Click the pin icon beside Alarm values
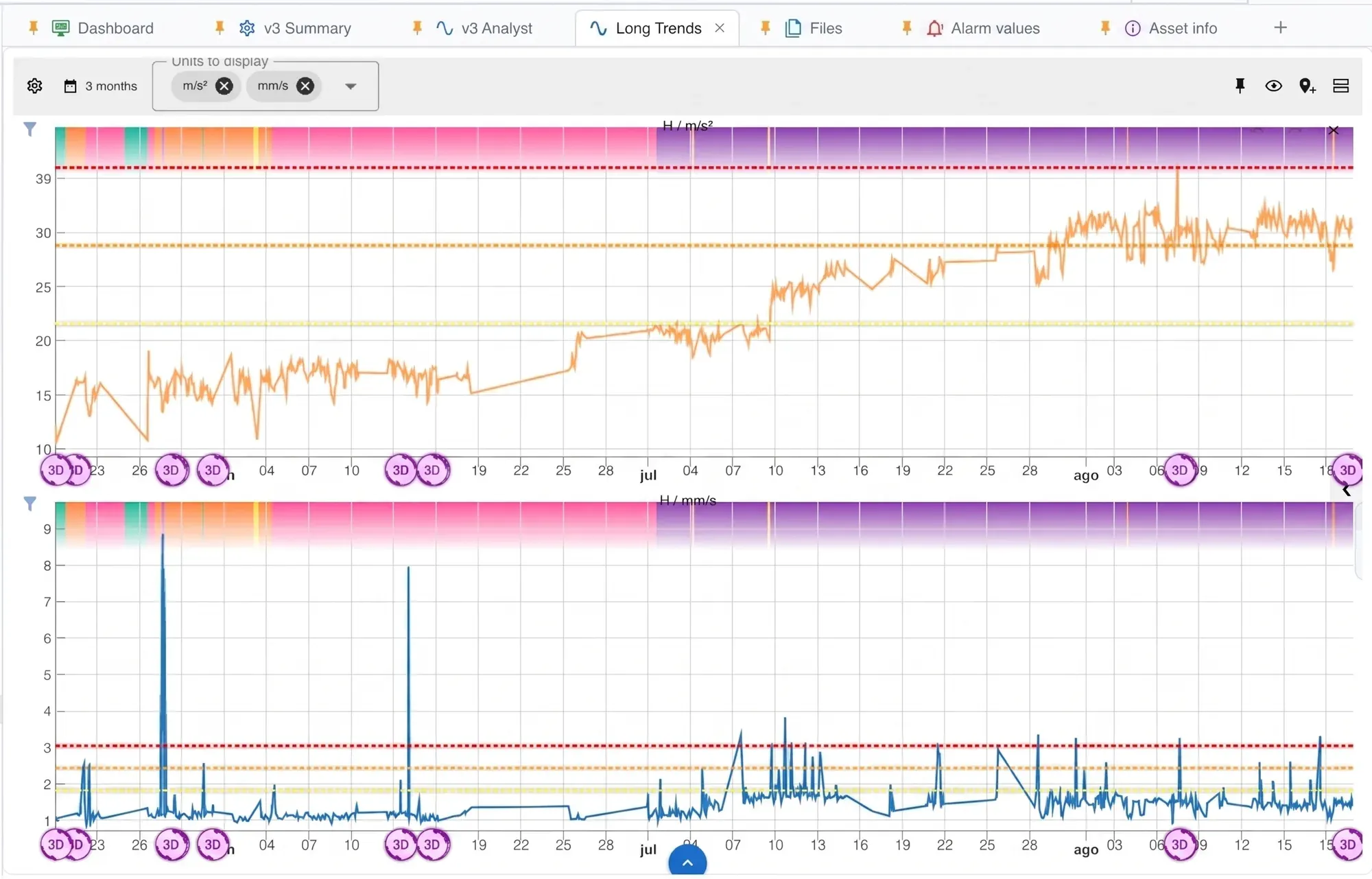The height and width of the screenshot is (879, 1372). tap(907, 28)
